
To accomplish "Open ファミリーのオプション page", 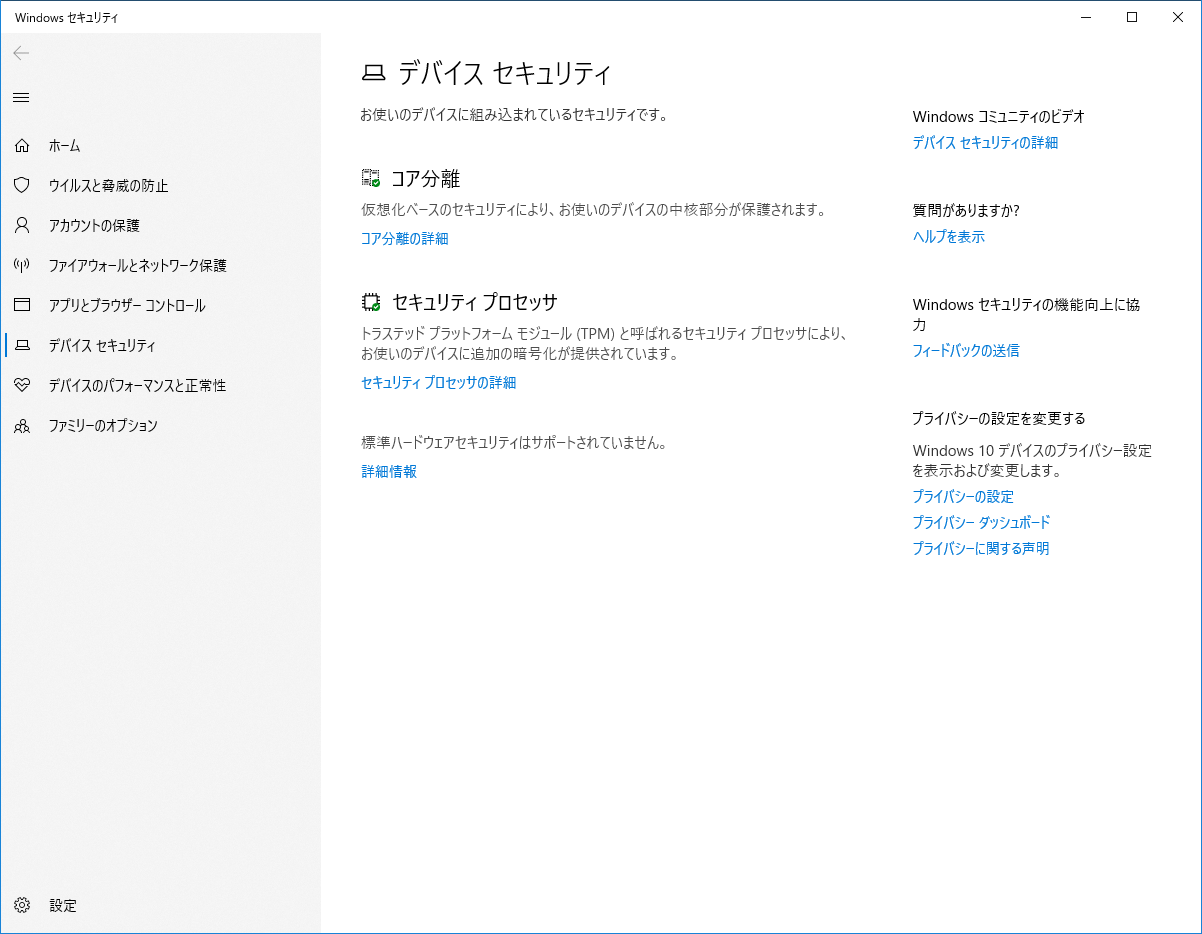I will click(x=104, y=426).
